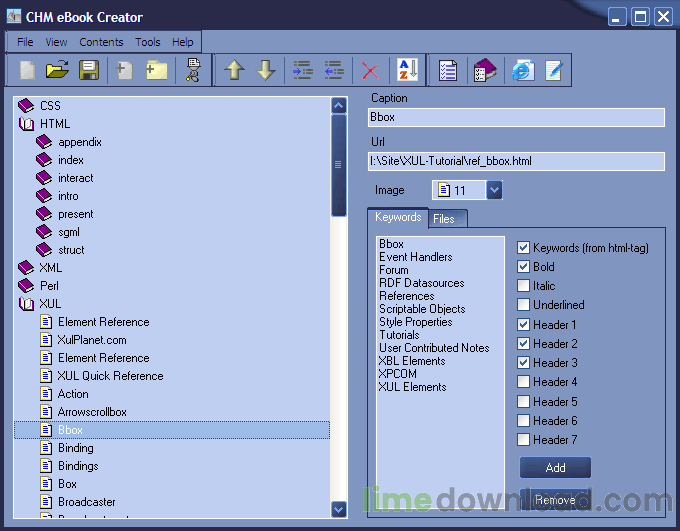680x531 pixels.
Task: Switch to the Files tab
Action: click(x=444, y=219)
